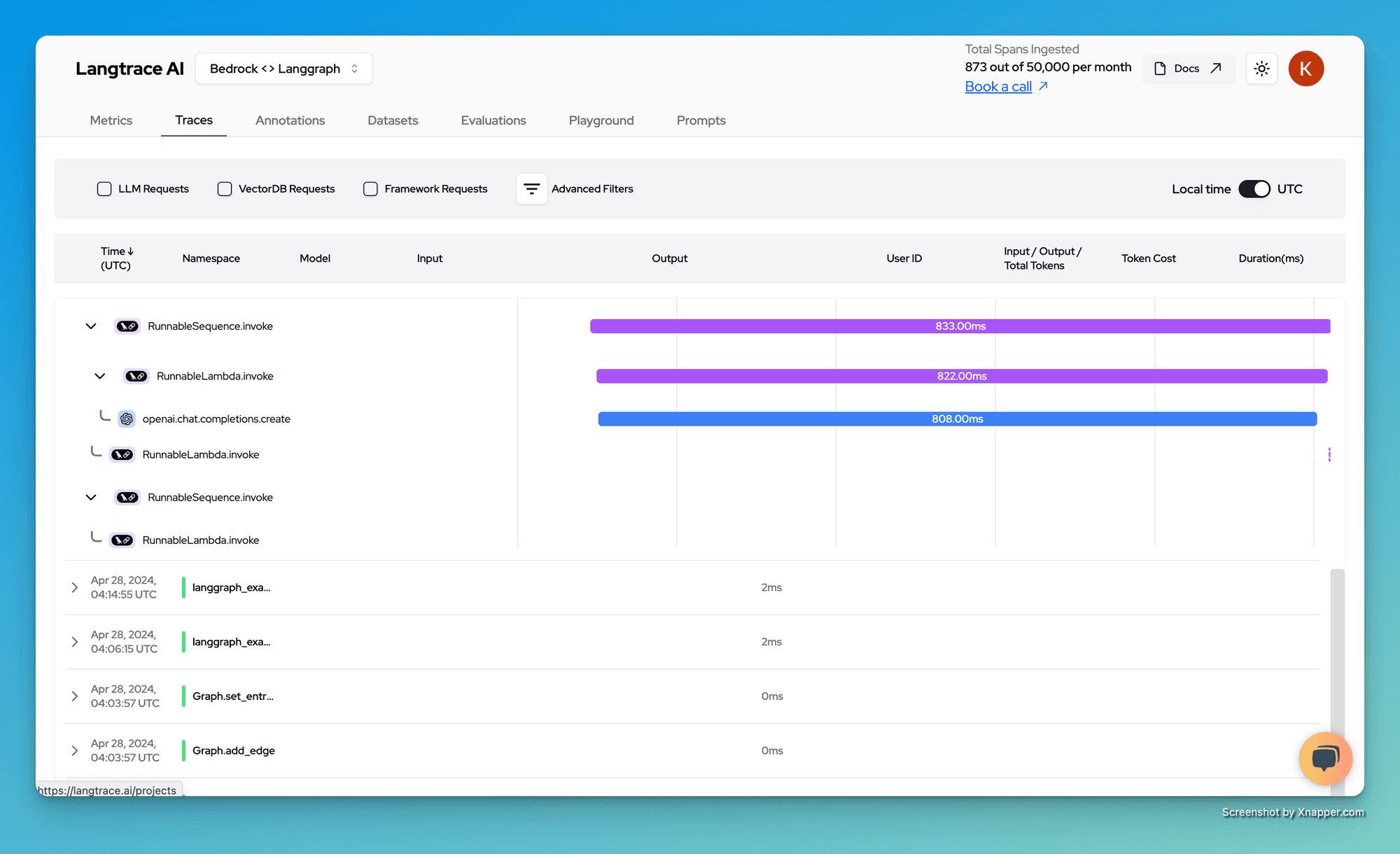Tick the Framework Requests checkbox
Image resolution: width=1400 pixels, height=854 pixels.
tap(370, 189)
